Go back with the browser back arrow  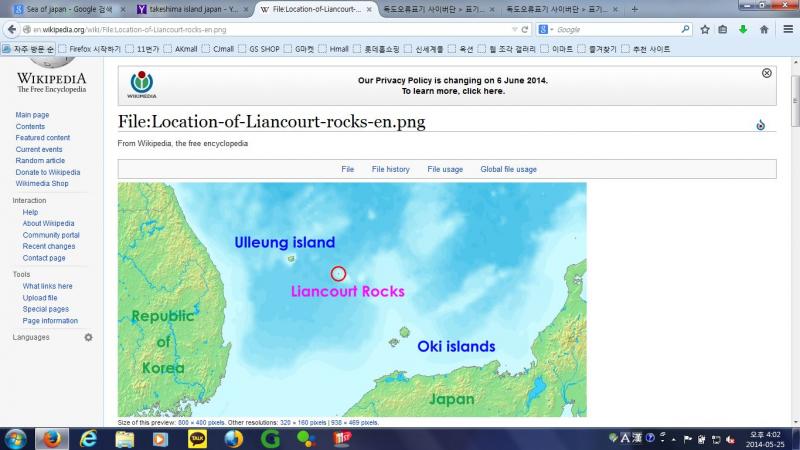click(12, 30)
